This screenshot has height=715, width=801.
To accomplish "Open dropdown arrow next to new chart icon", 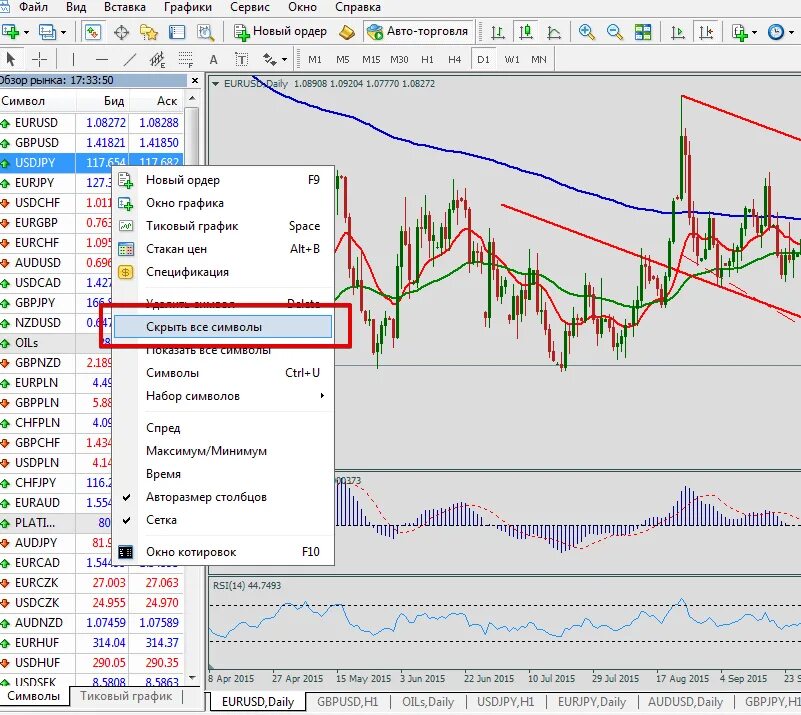I will [x=26, y=33].
